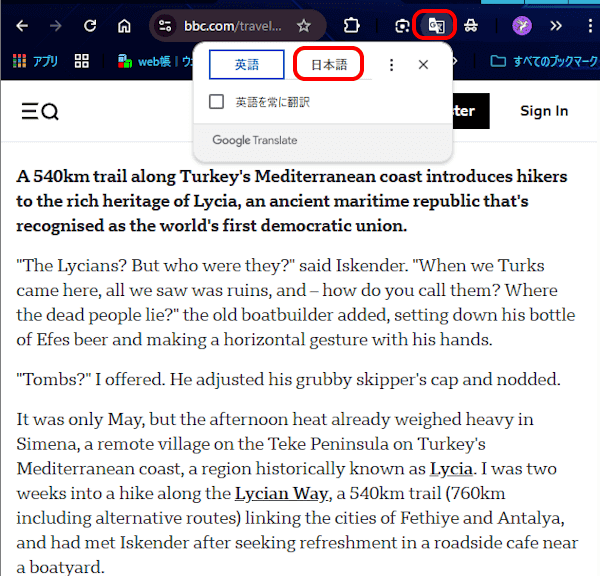The image size is (600, 576).
Task: Open Chrome three-dot main menu
Action: click(586, 25)
